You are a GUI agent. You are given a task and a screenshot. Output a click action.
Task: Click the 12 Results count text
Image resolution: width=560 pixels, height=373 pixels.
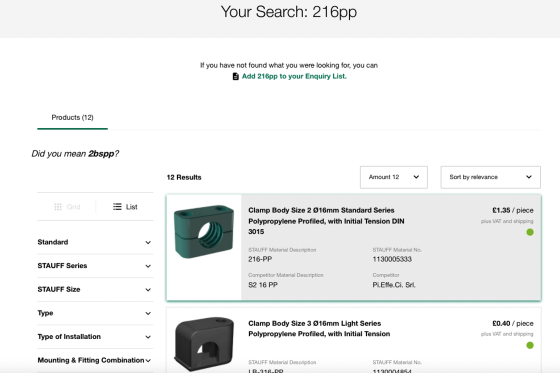184,178
